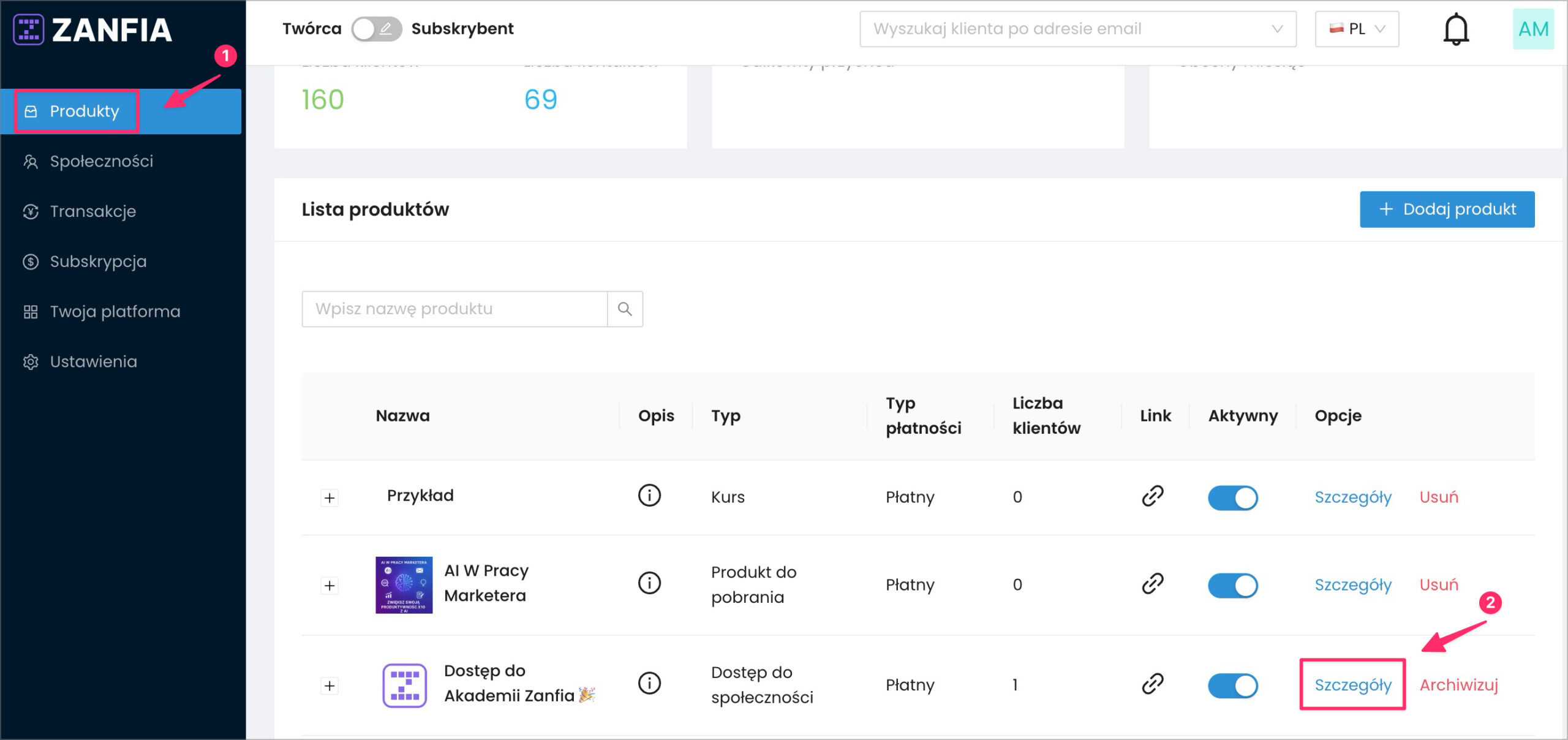
Task: Click the product search magnifier icon
Action: [624, 309]
